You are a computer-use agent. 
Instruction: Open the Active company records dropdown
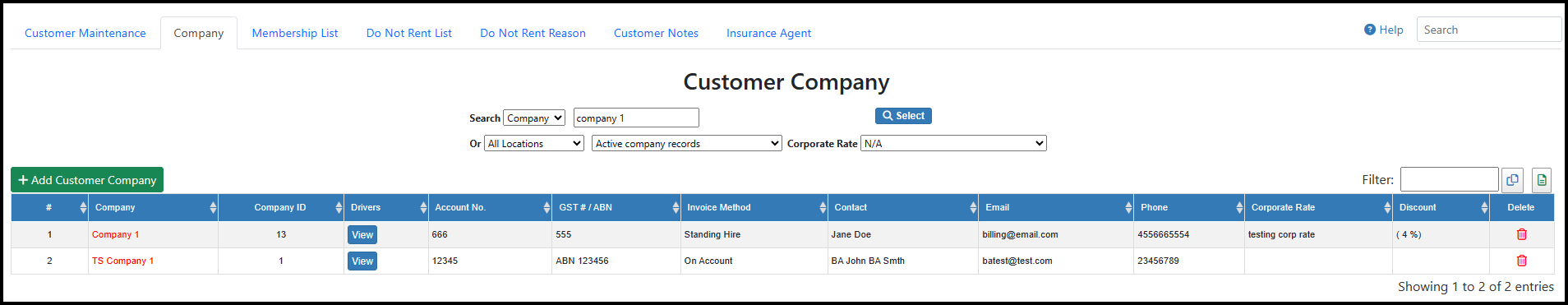pos(687,144)
